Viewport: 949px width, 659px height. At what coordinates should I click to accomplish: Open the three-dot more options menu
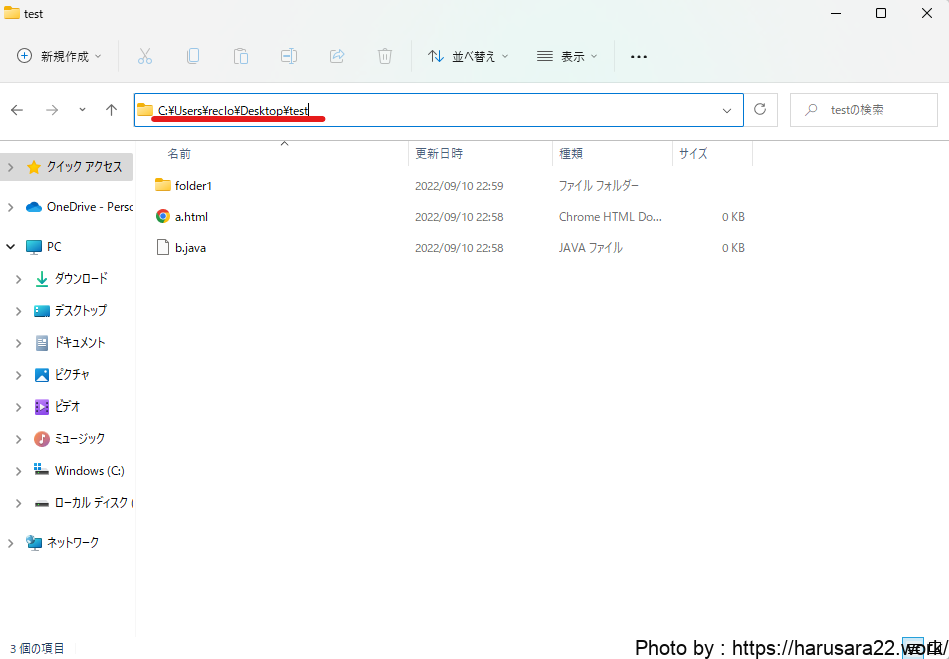coord(639,57)
